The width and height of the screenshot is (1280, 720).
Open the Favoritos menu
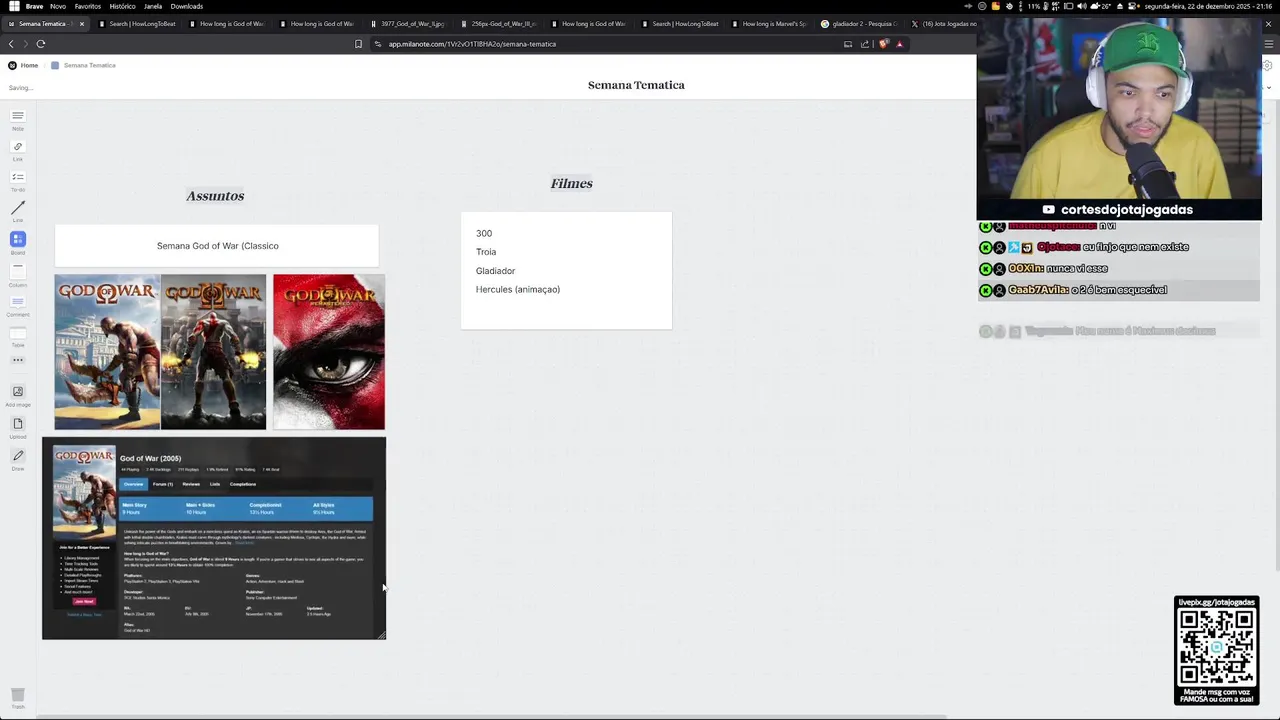88,6
